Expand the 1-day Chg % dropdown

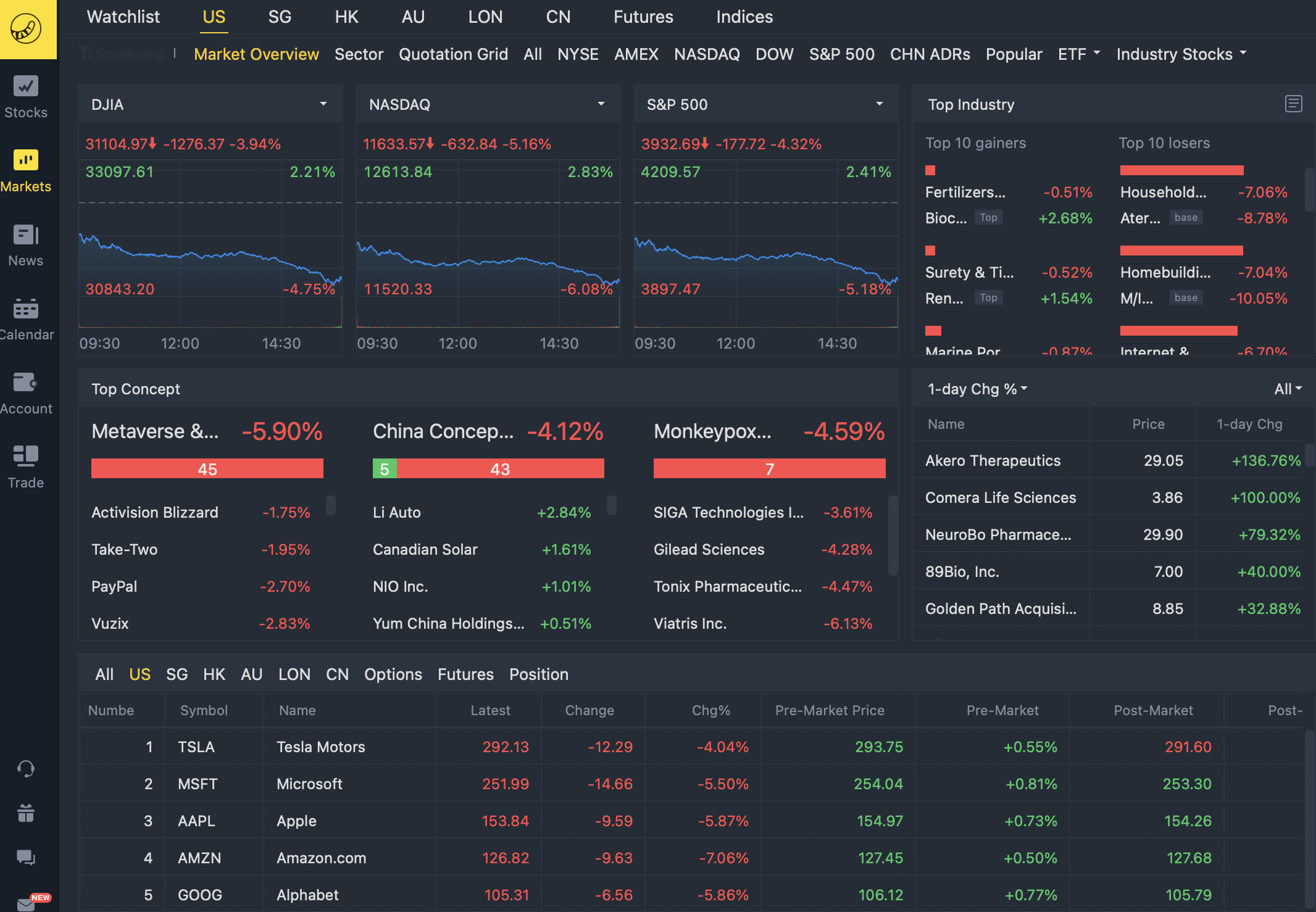(978, 389)
